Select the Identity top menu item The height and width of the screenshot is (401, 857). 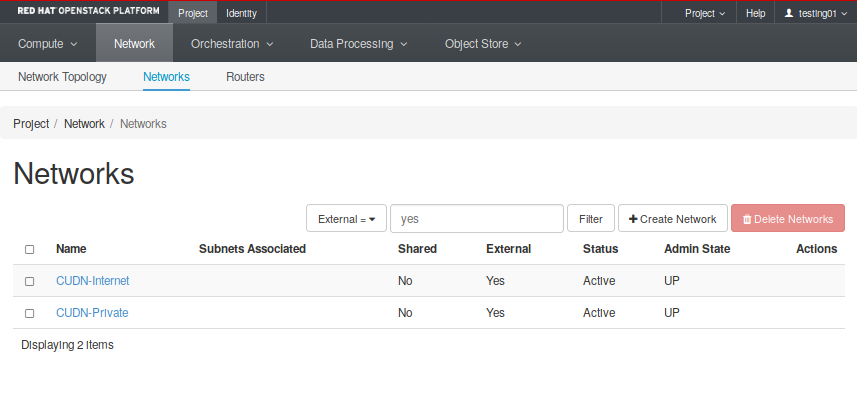tap(241, 13)
